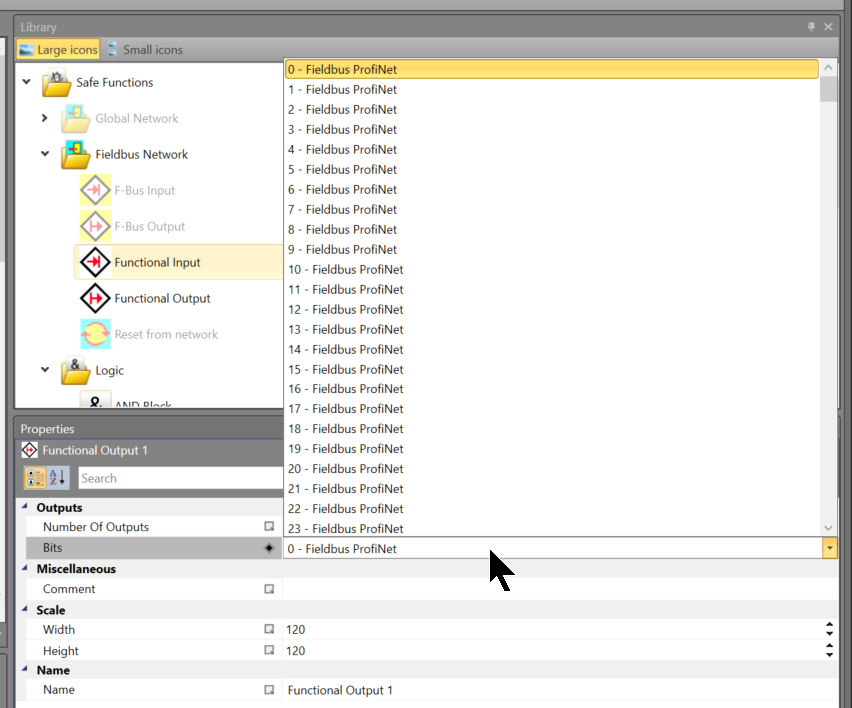The width and height of the screenshot is (852, 708).
Task: Decrease the Width value
Action: pyautogui.click(x=829, y=634)
